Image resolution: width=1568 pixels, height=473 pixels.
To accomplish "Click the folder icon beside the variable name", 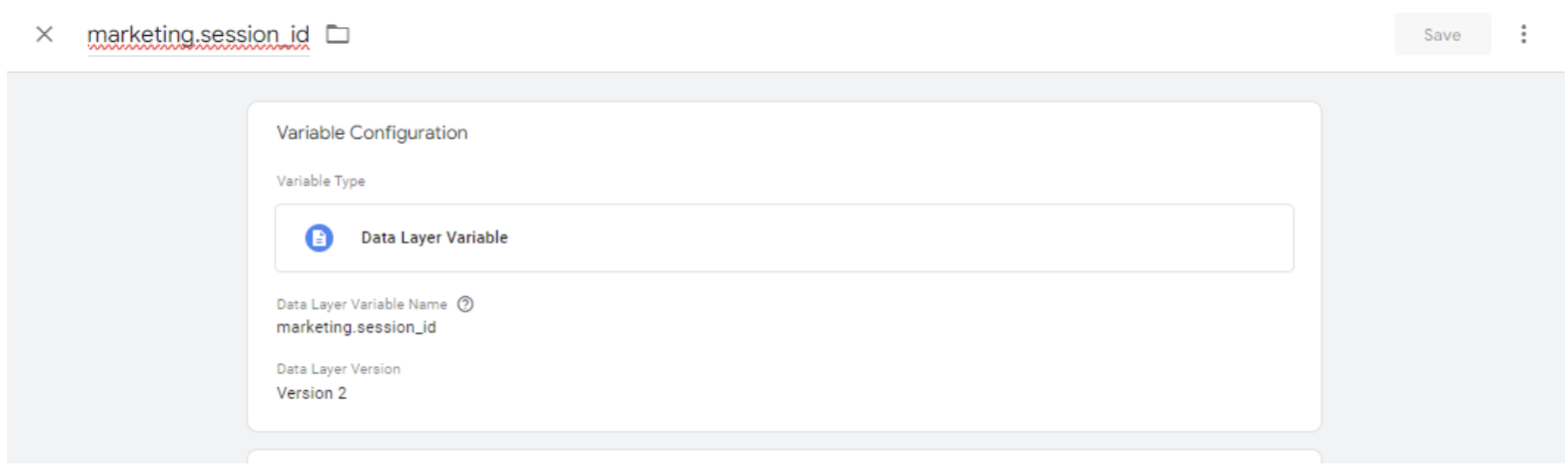I will tap(339, 35).
